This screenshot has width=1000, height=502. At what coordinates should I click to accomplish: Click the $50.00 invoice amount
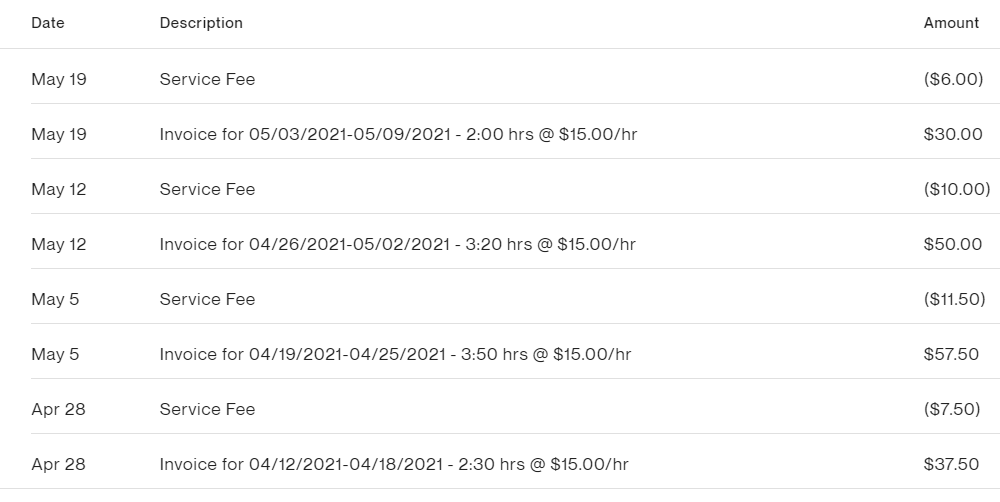(x=953, y=244)
